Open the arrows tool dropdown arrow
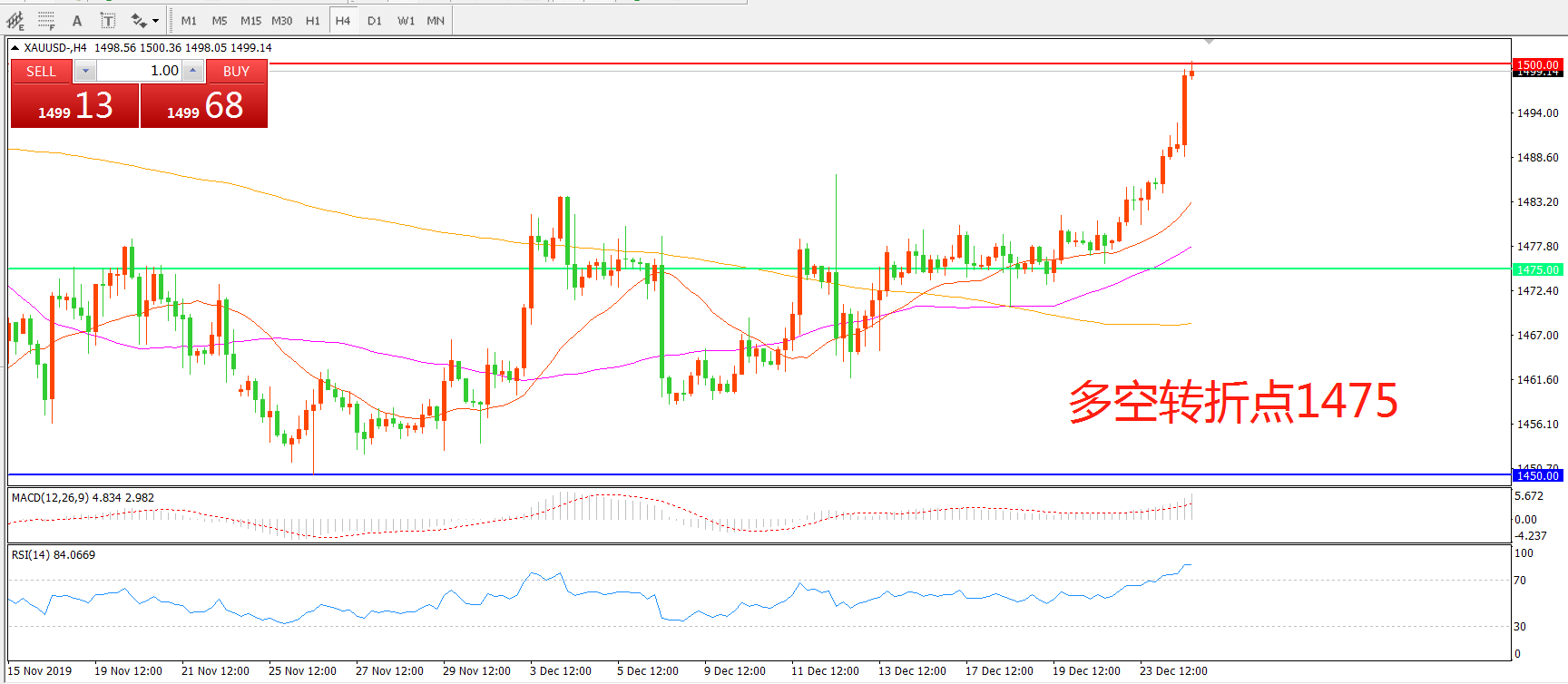1568x684 pixels. pos(156,20)
